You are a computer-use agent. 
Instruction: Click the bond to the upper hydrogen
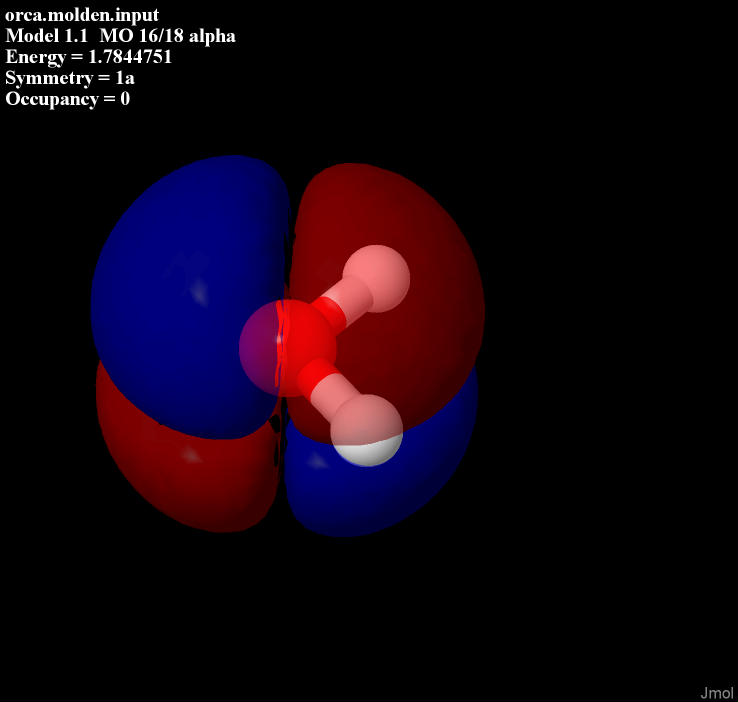pyautogui.click(x=340, y=305)
